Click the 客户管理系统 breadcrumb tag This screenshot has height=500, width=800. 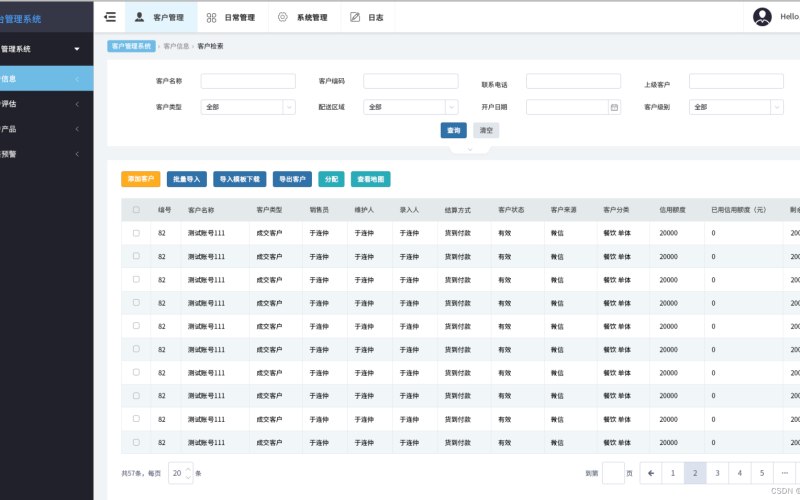tap(132, 46)
